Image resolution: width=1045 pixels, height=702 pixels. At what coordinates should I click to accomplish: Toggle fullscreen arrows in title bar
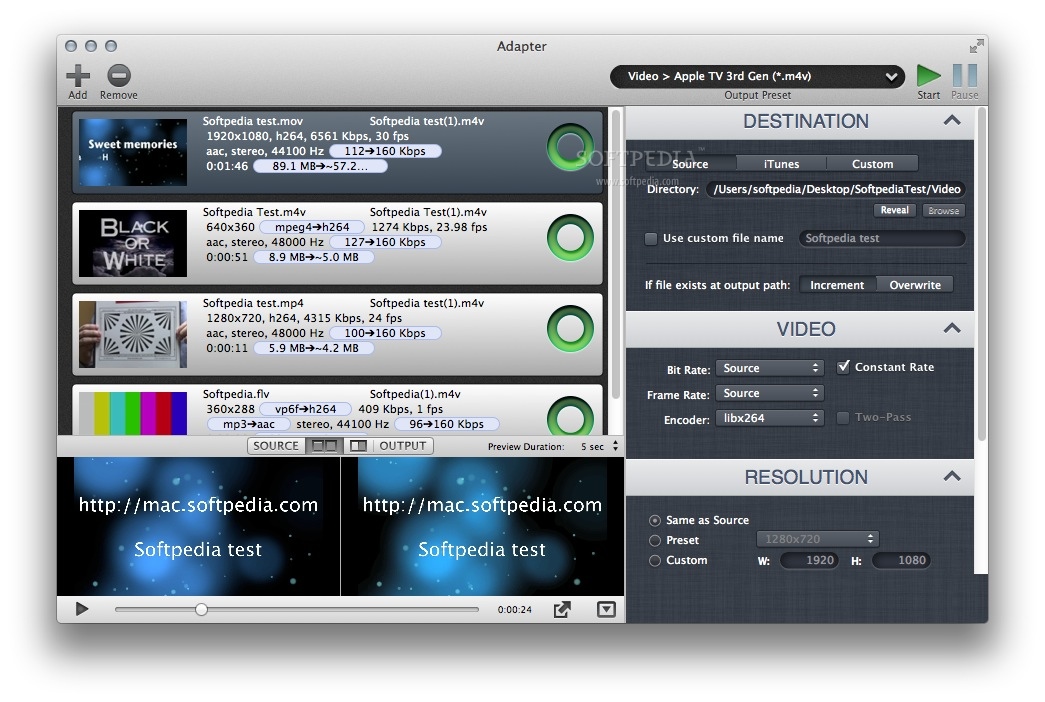click(976, 46)
